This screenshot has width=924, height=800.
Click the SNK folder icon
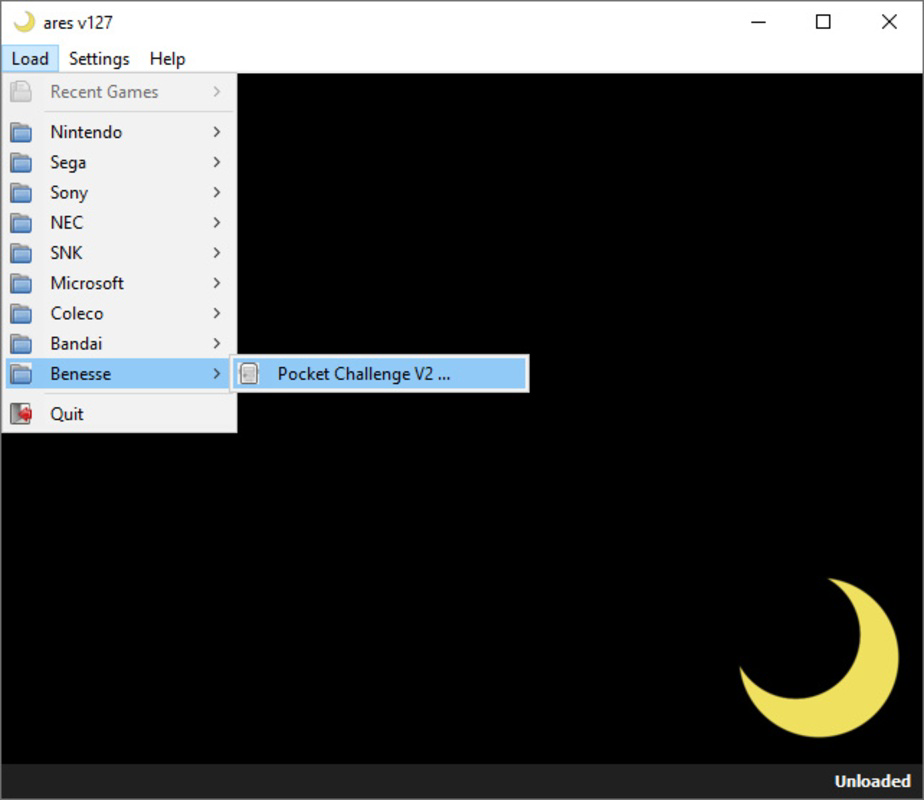21,253
